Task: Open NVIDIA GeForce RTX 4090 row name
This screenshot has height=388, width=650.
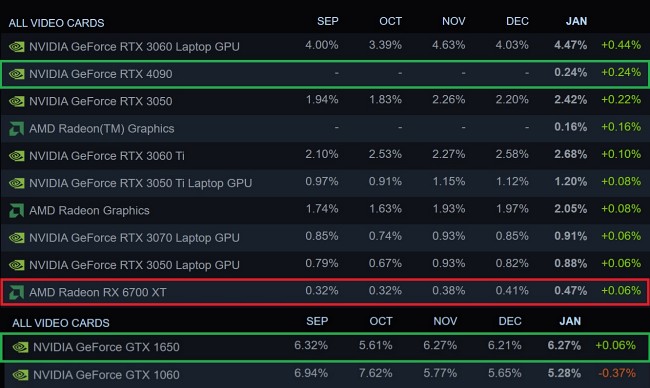Action: tap(101, 74)
